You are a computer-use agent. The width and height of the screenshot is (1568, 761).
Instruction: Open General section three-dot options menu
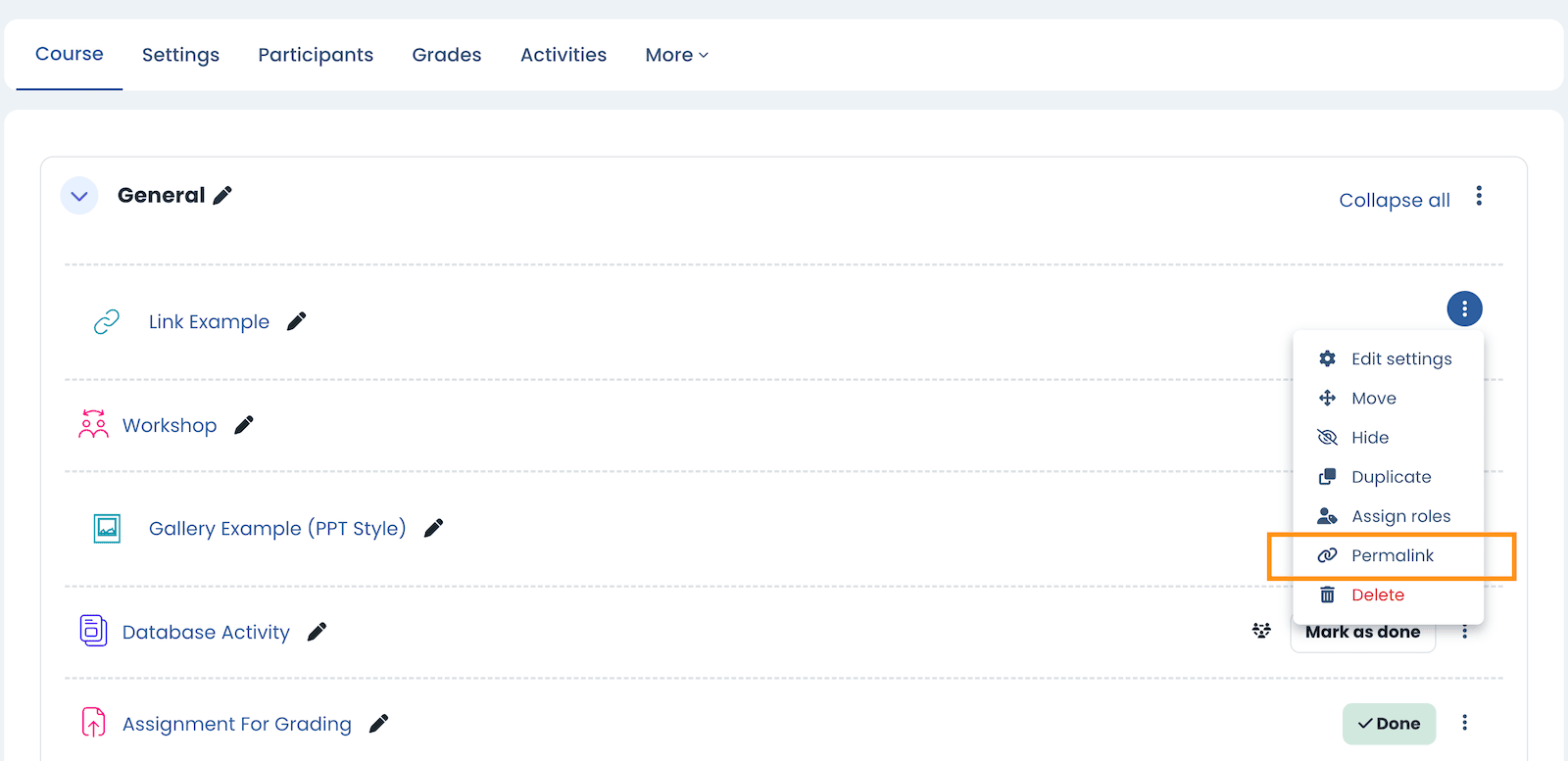click(x=1479, y=197)
